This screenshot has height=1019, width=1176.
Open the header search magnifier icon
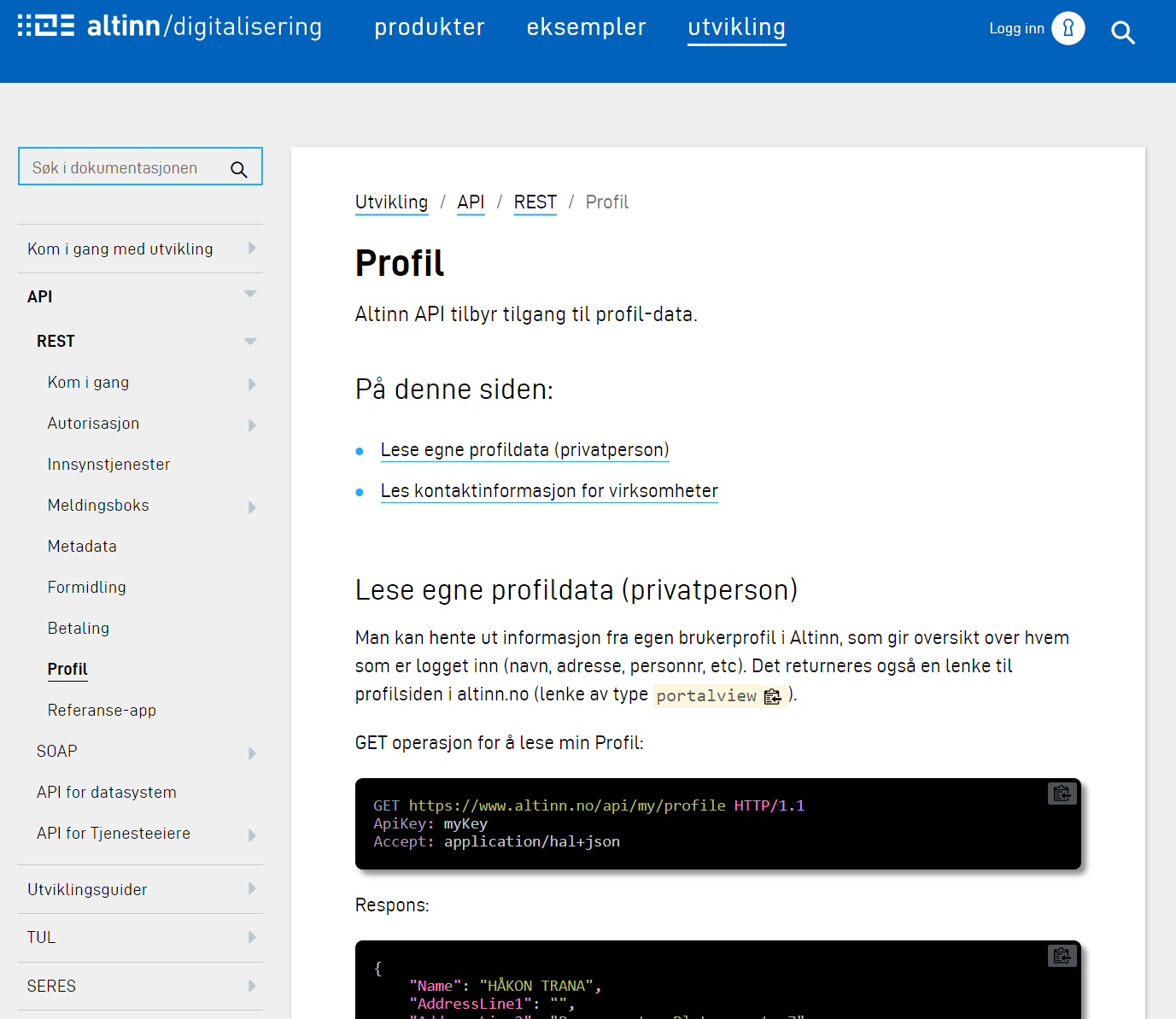1123,32
